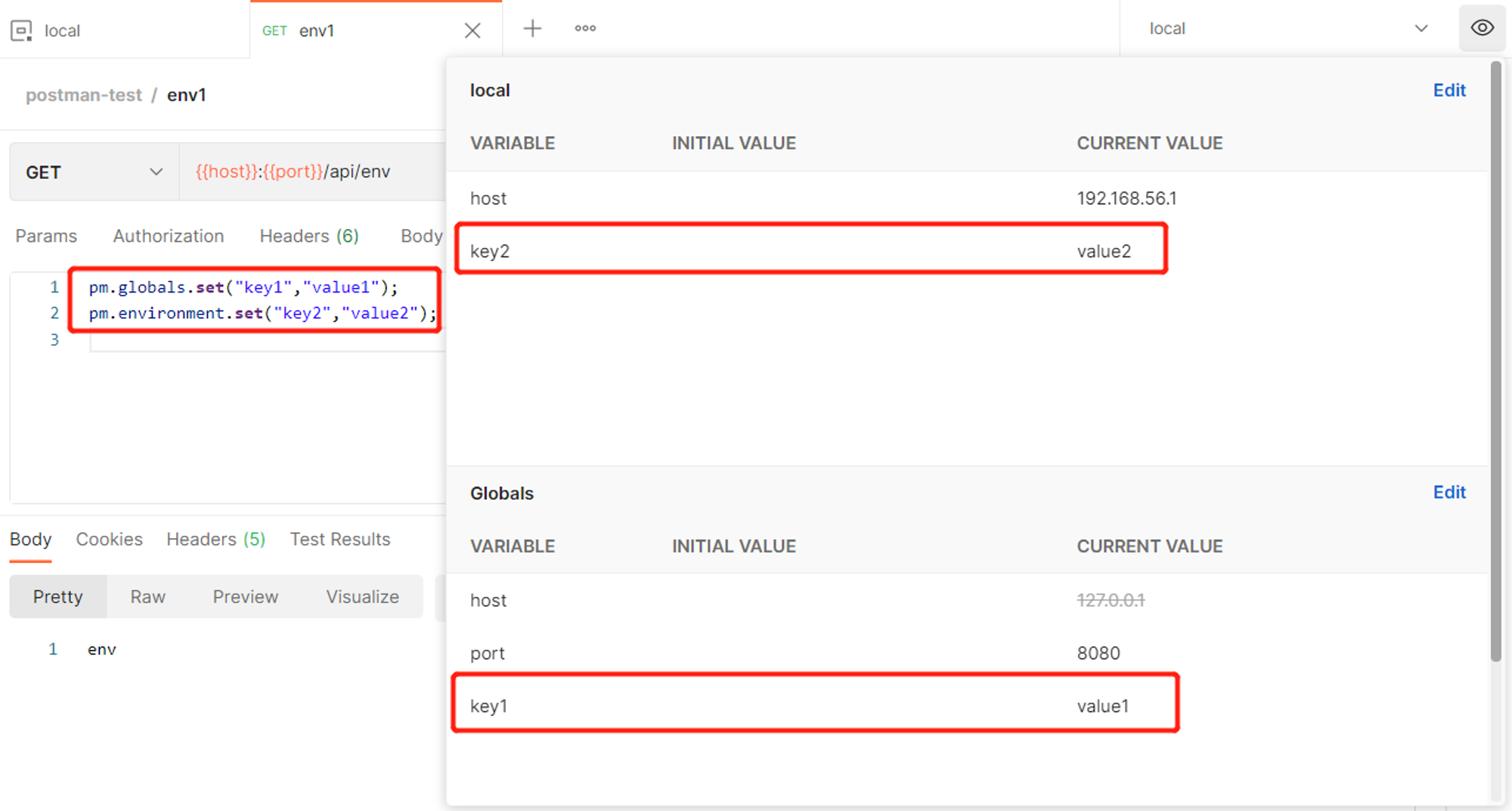This screenshot has width=1512, height=811.
Task: Click the postman-test breadcrumb link
Action: [x=84, y=95]
